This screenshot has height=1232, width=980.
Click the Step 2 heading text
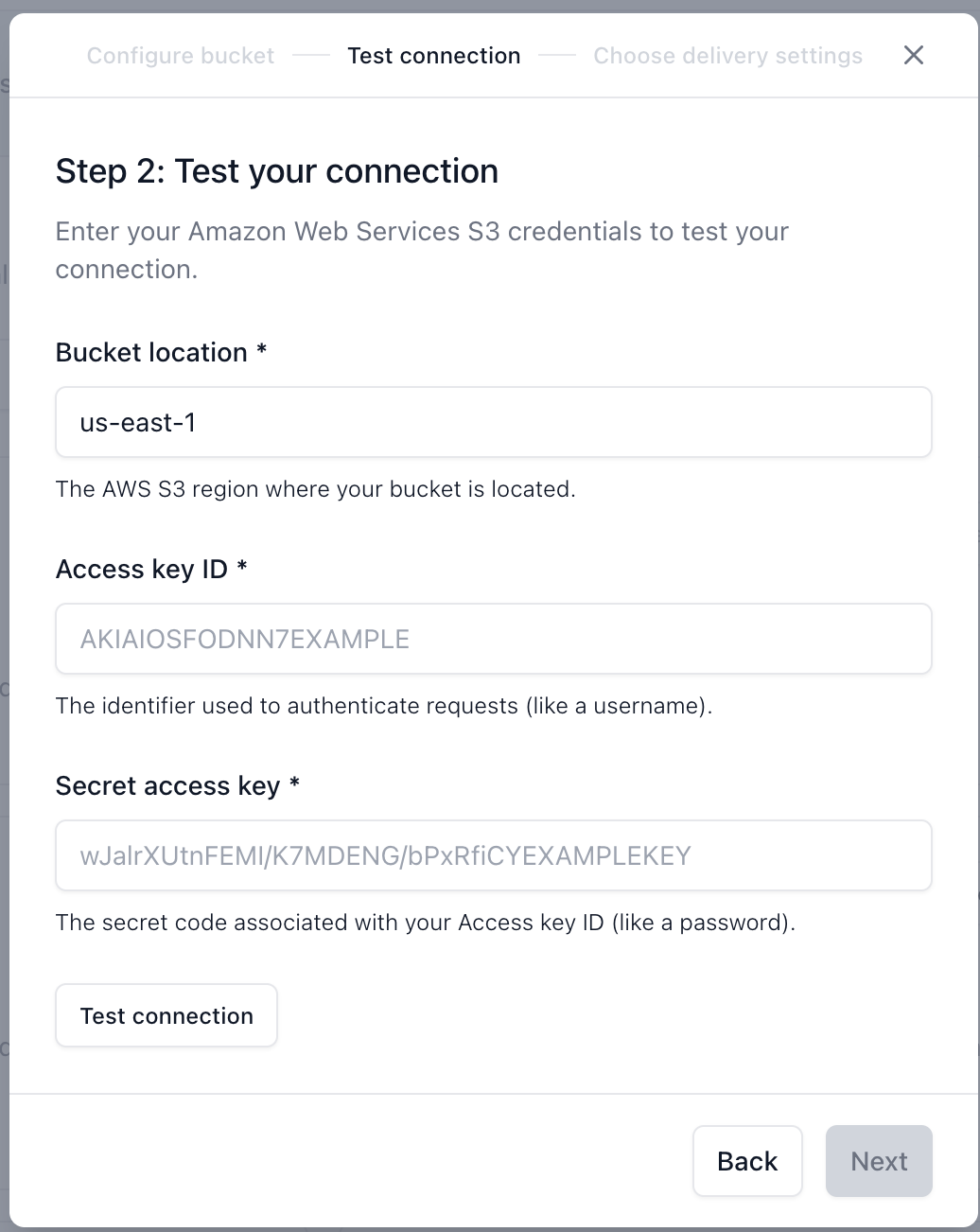(276, 171)
